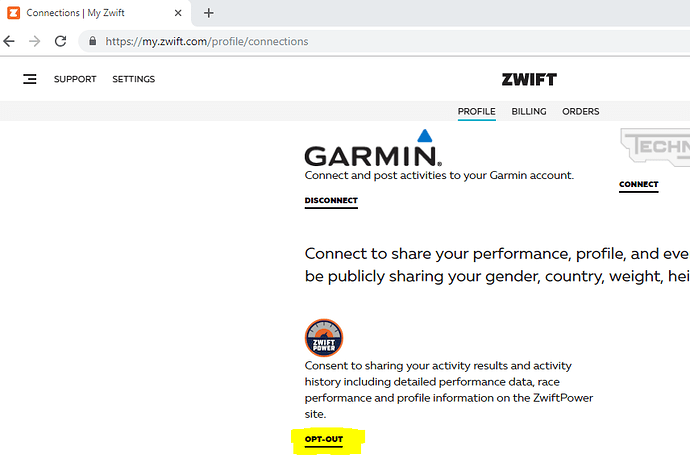Image resolution: width=690 pixels, height=470 pixels.
Task: Disconnect the Garmin account
Action: point(331,201)
